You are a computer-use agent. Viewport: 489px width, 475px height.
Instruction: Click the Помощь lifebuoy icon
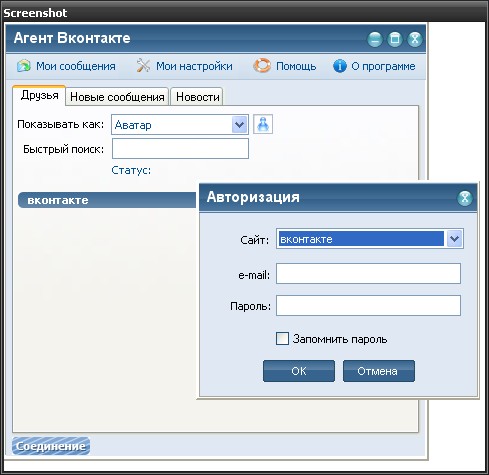(262, 65)
